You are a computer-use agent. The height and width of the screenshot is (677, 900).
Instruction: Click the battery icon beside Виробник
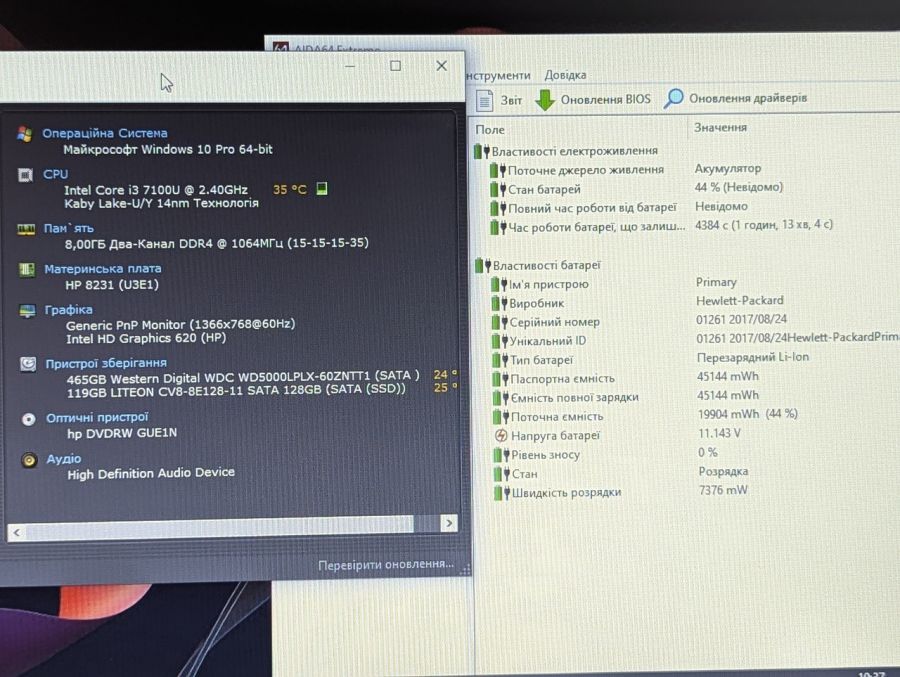[500, 303]
